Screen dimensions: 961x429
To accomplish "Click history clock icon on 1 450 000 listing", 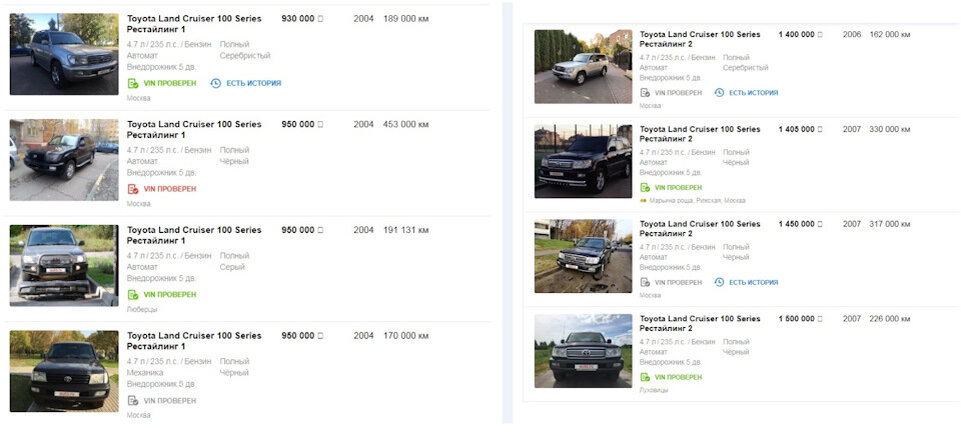I will pos(720,283).
